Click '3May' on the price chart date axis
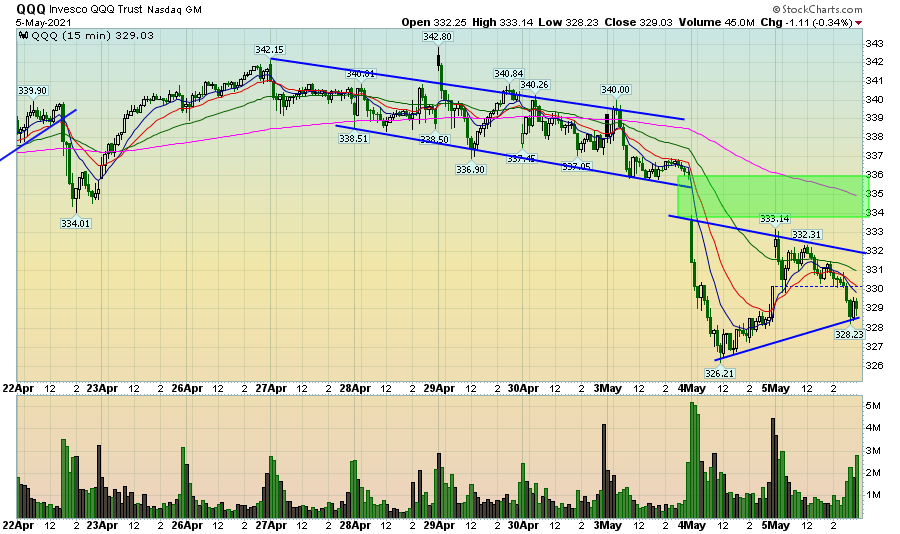 [x=608, y=388]
